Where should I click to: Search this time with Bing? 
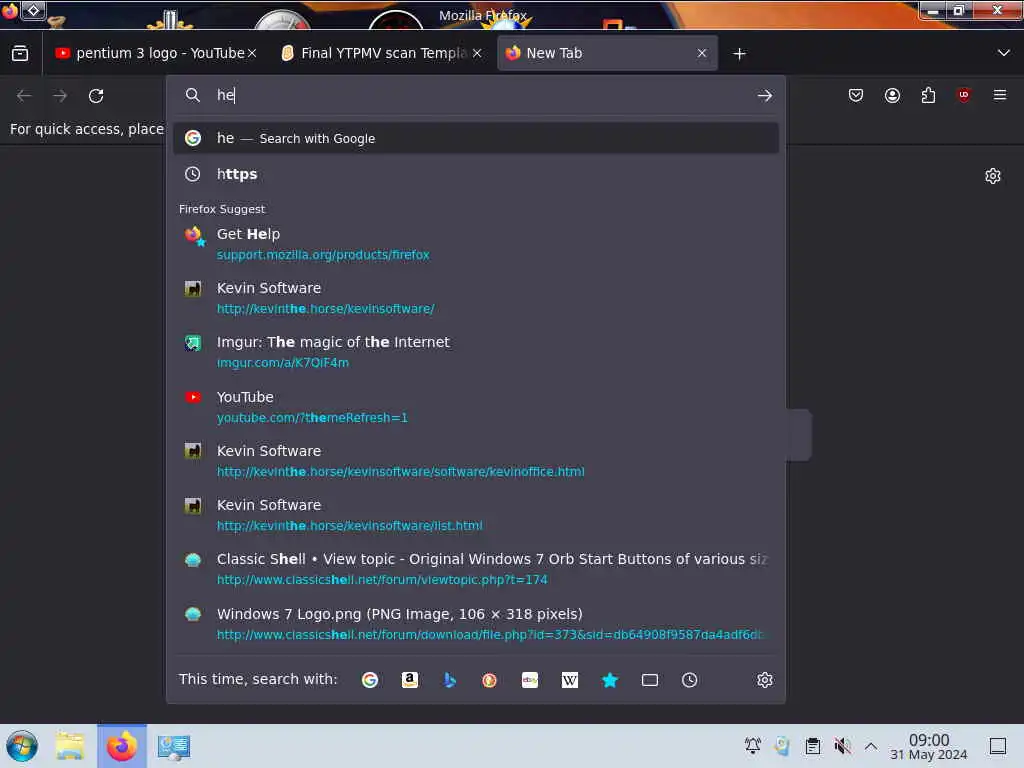(x=449, y=680)
